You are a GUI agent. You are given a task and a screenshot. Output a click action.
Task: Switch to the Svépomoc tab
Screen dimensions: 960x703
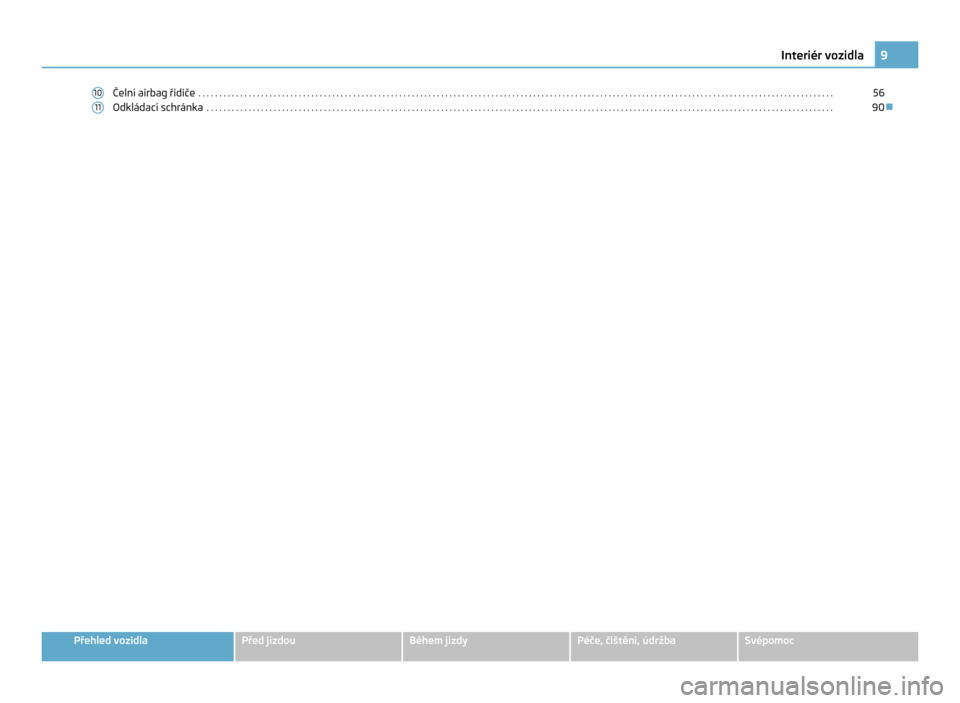pos(770,640)
